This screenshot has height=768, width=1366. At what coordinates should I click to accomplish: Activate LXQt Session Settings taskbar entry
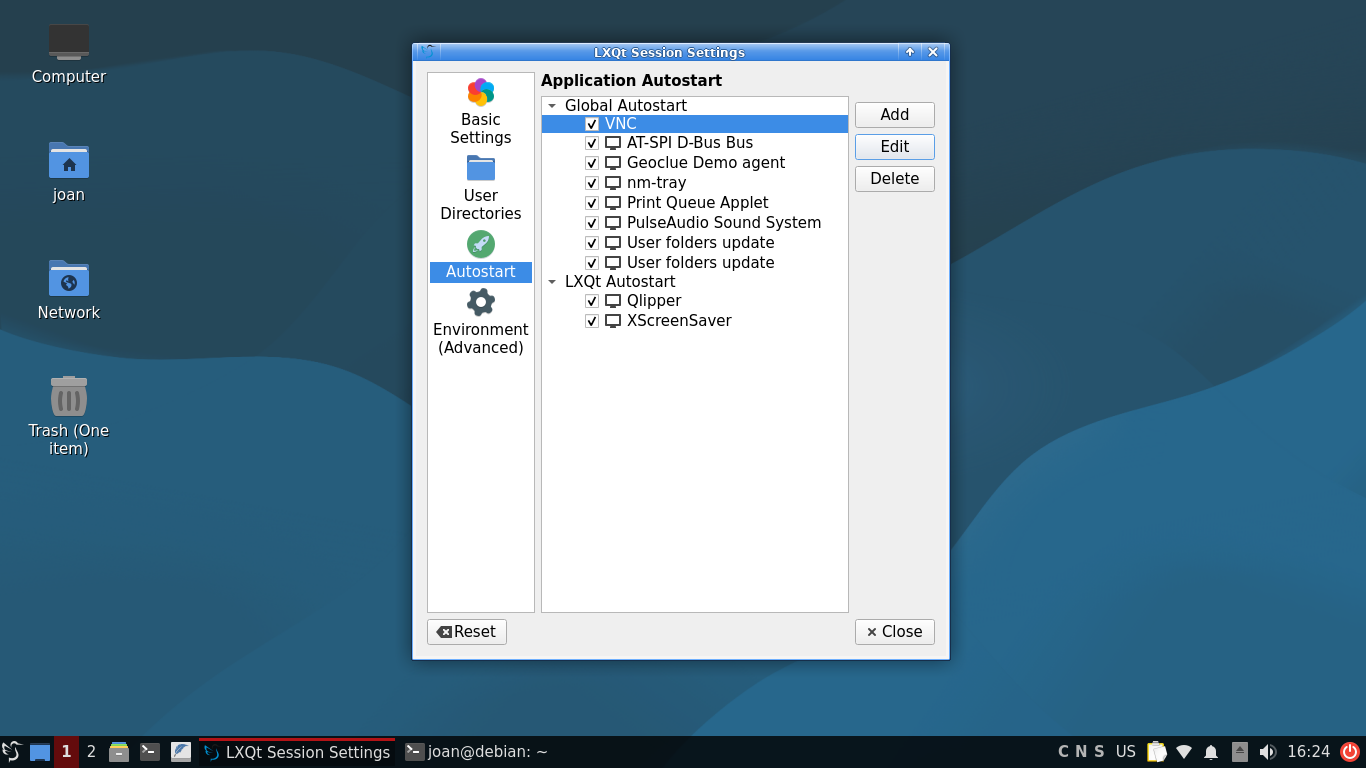(297, 752)
